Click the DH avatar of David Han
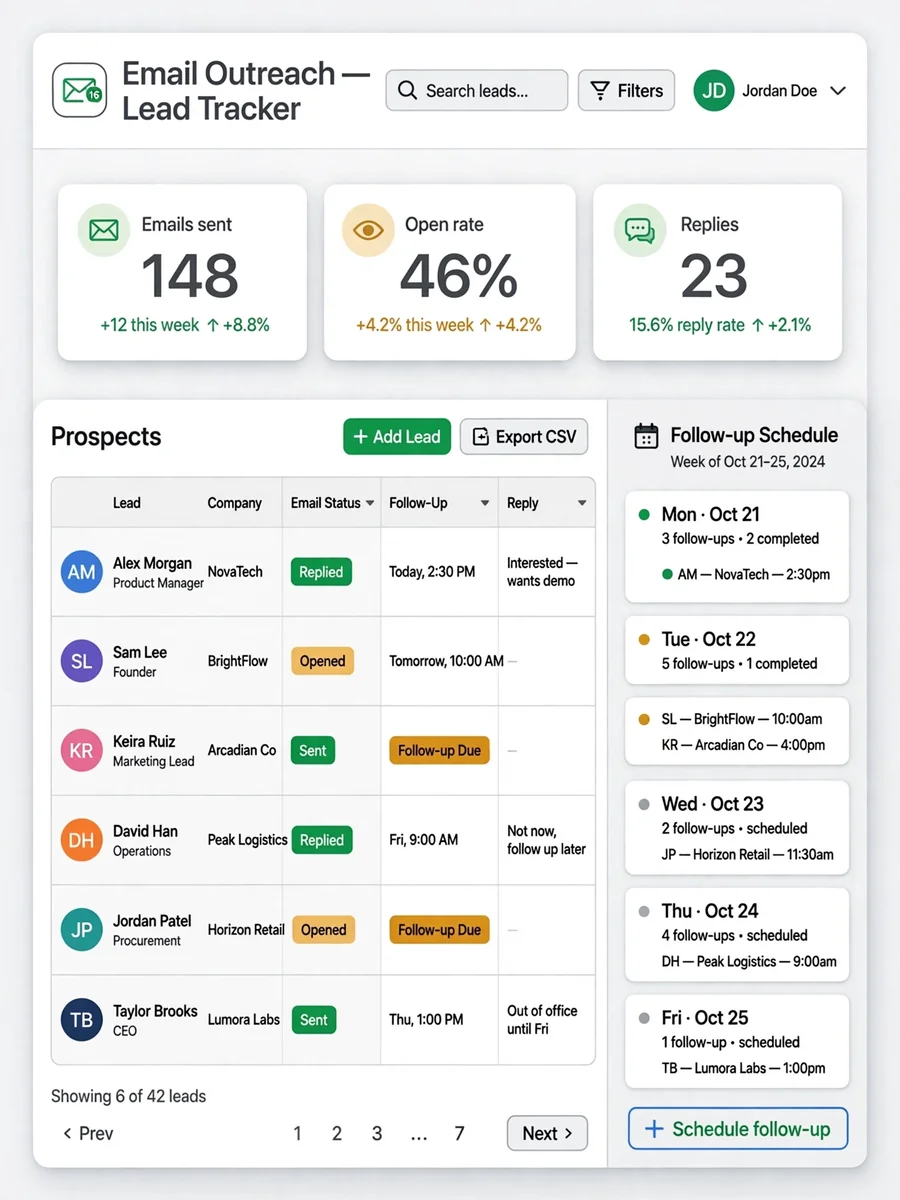 81,840
